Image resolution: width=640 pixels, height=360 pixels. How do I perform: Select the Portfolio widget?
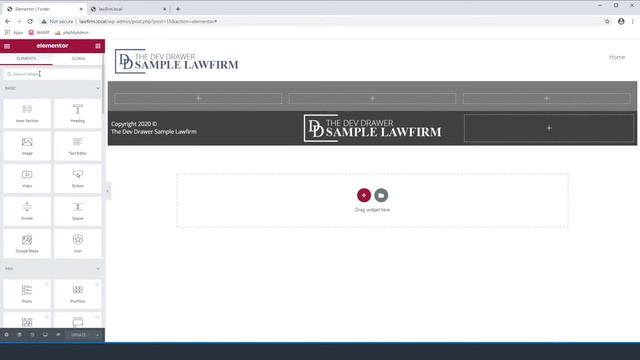pyautogui.click(x=78, y=294)
